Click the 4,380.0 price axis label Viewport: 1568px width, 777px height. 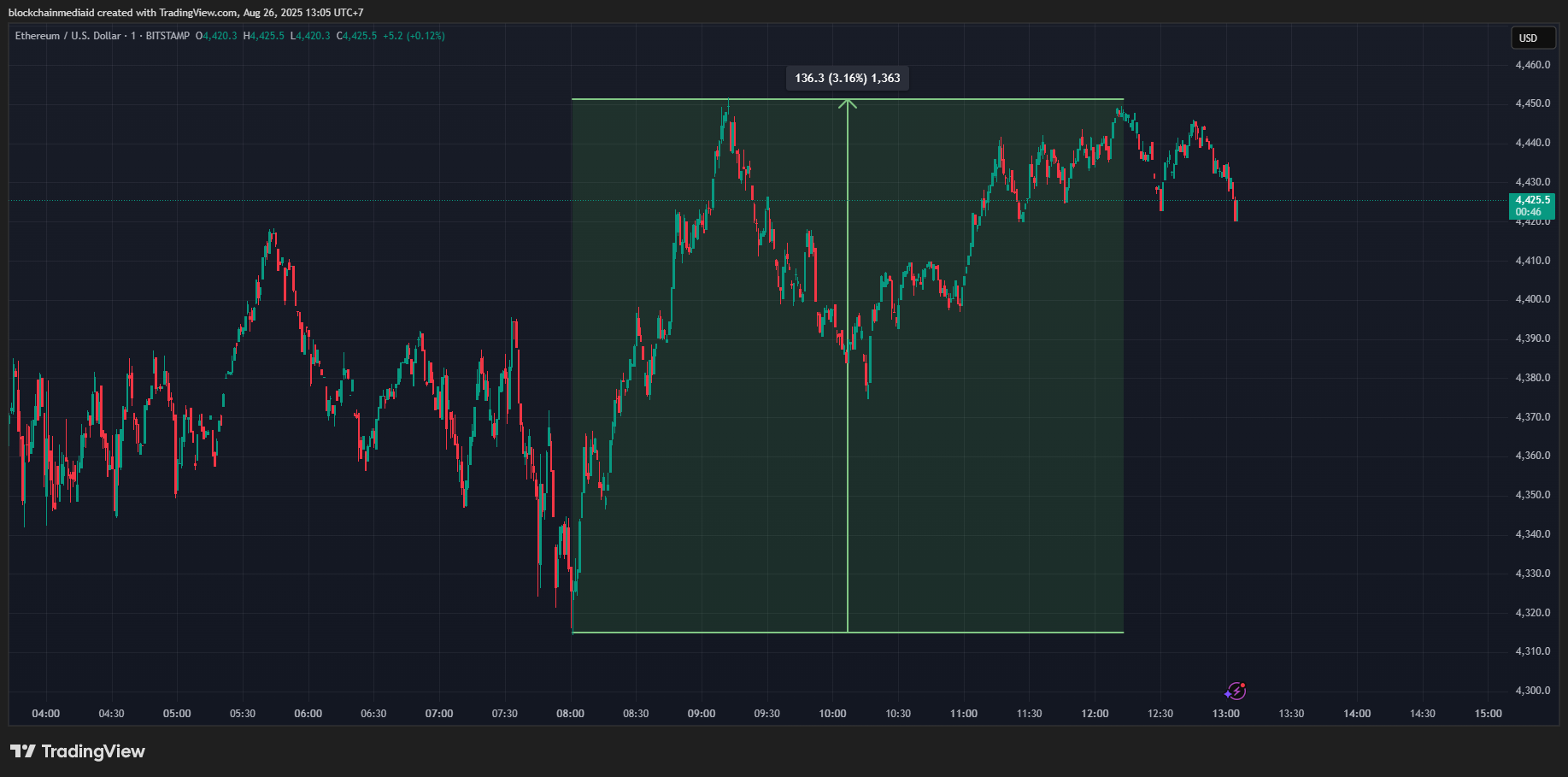[1532, 378]
